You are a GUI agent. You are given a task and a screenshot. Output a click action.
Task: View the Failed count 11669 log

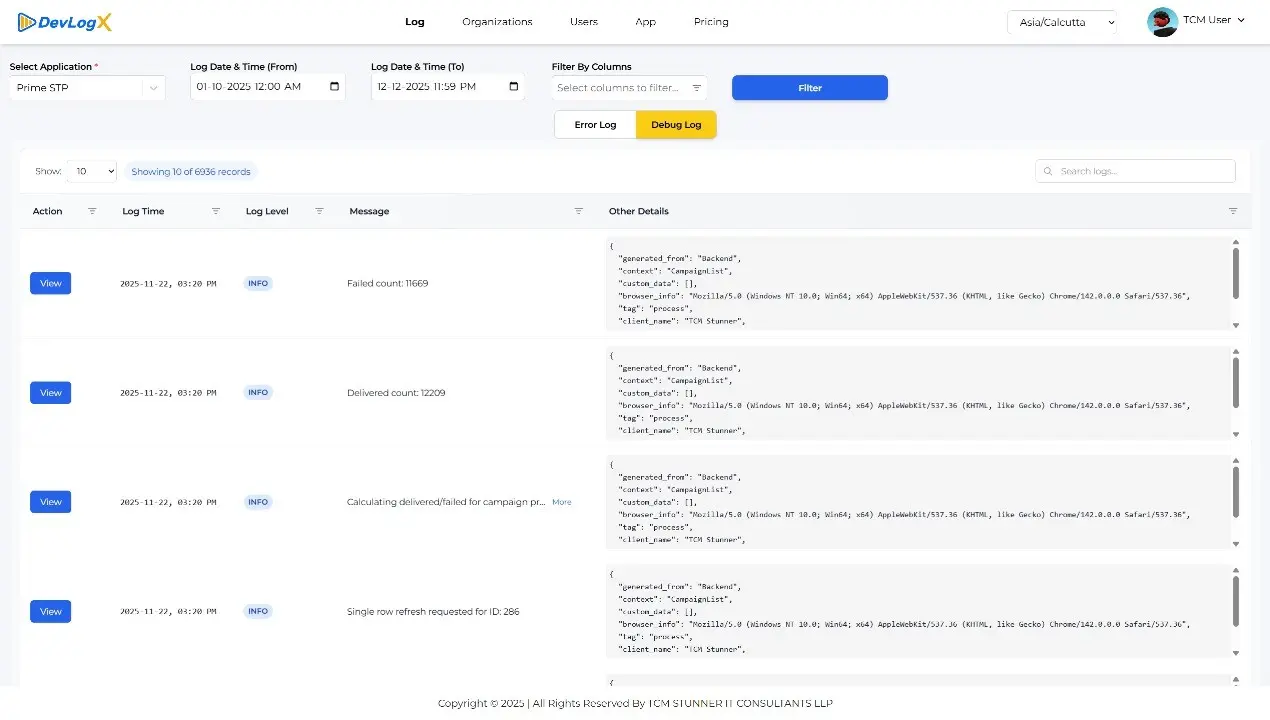[x=51, y=283]
